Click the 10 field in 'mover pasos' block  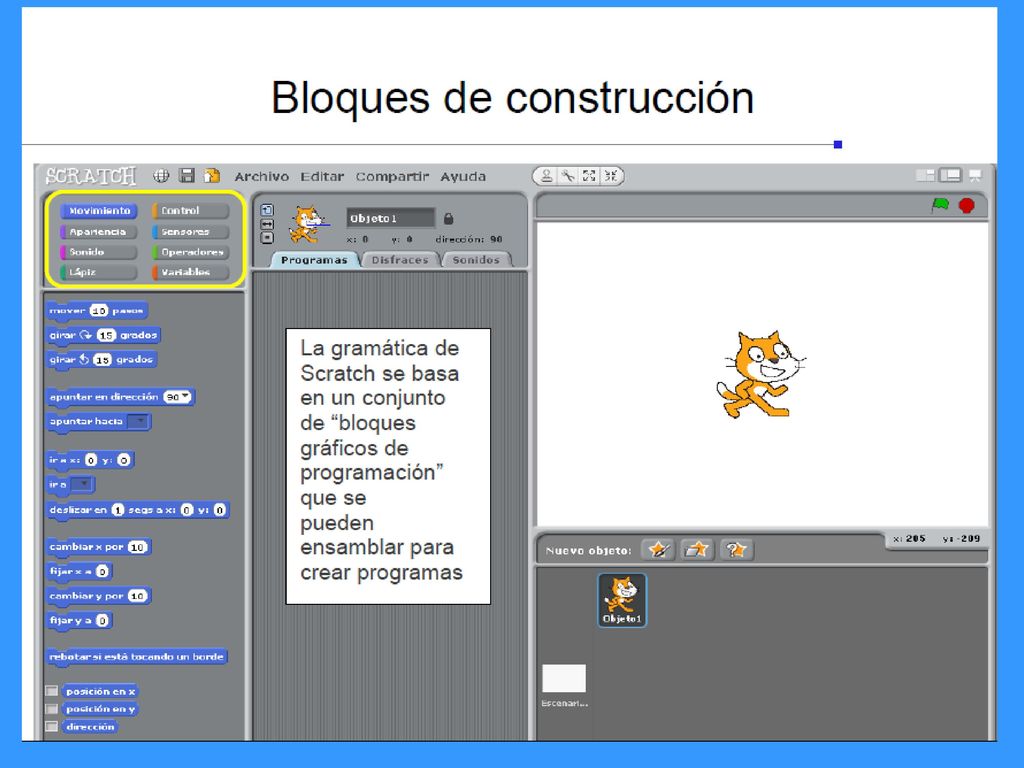click(x=99, y=311)
